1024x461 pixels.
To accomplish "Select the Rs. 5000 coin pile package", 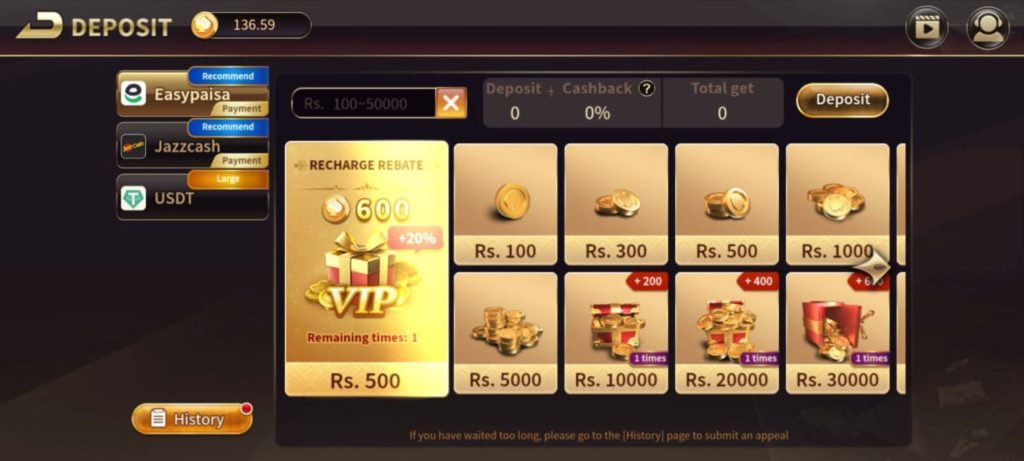I will click(505, 333).
